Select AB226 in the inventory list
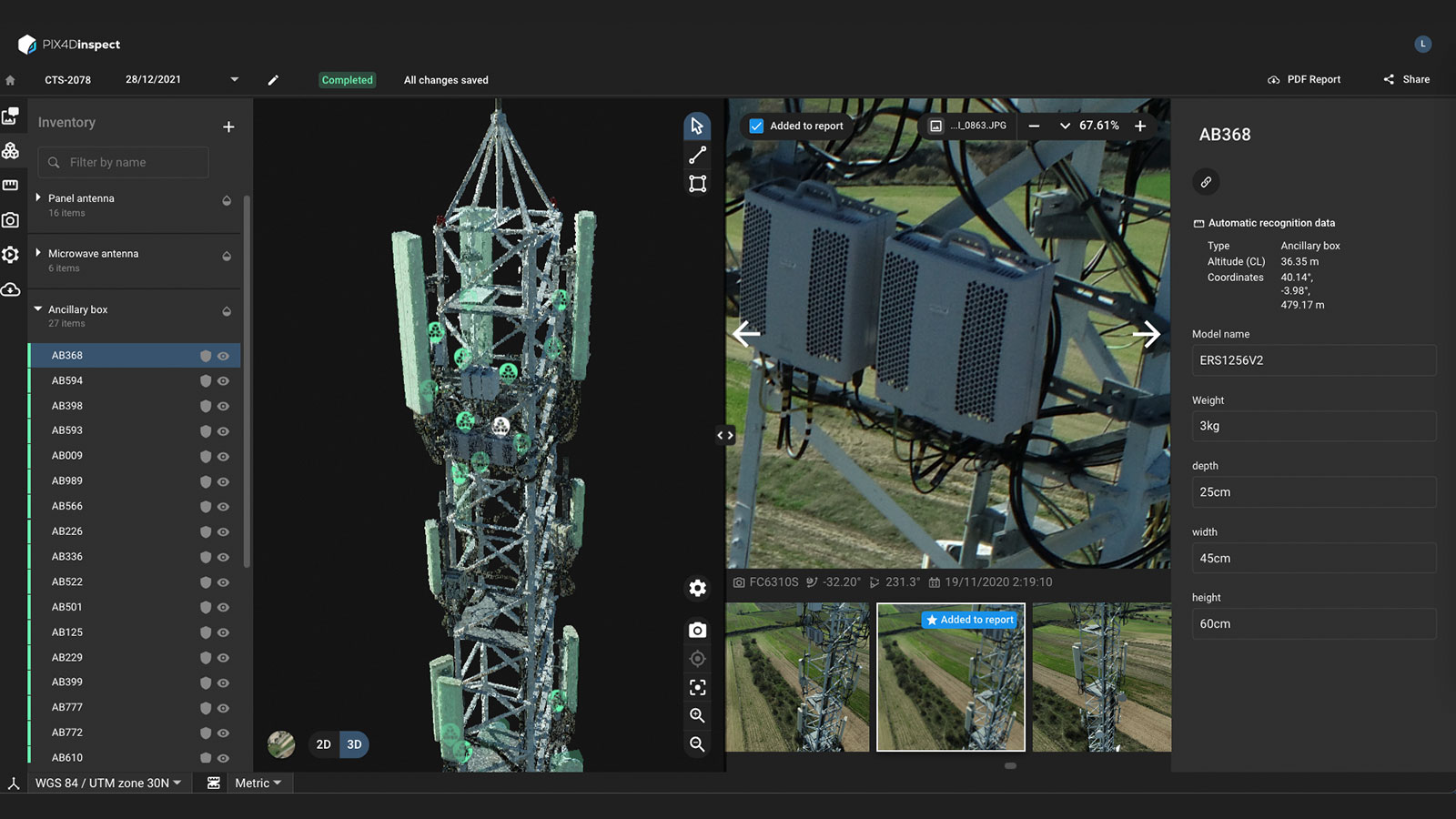1456x819 pixels. 67,531
